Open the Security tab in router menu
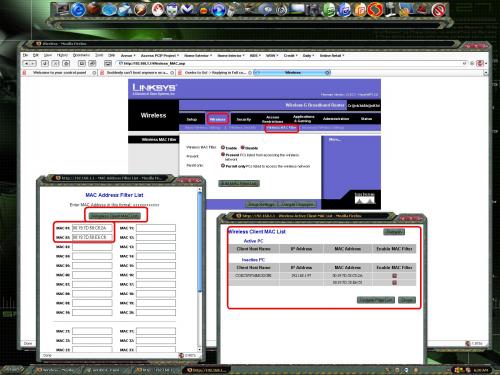 pyautogui.click(x=244, y=119)
